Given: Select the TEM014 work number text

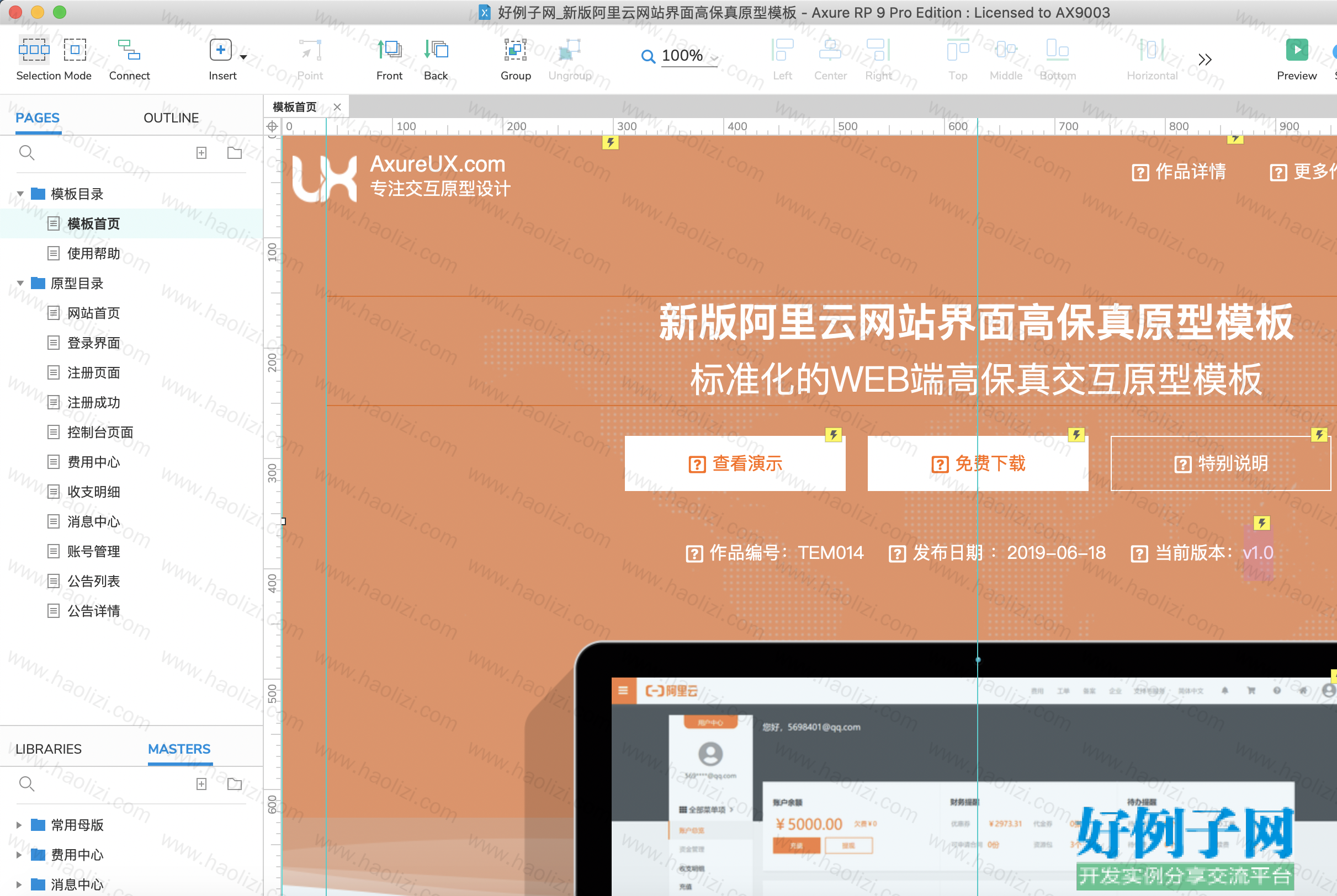Looking at the screenshot, I should [831, 553].
